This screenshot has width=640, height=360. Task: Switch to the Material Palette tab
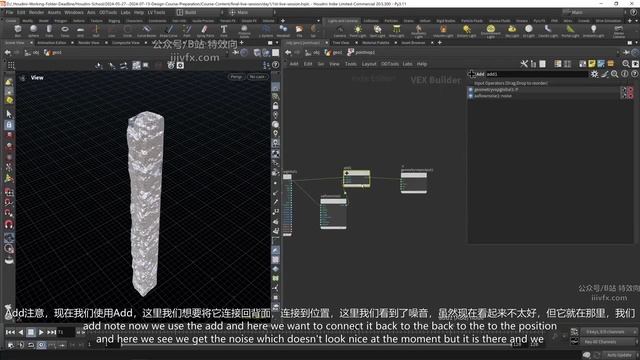(376, 42)
